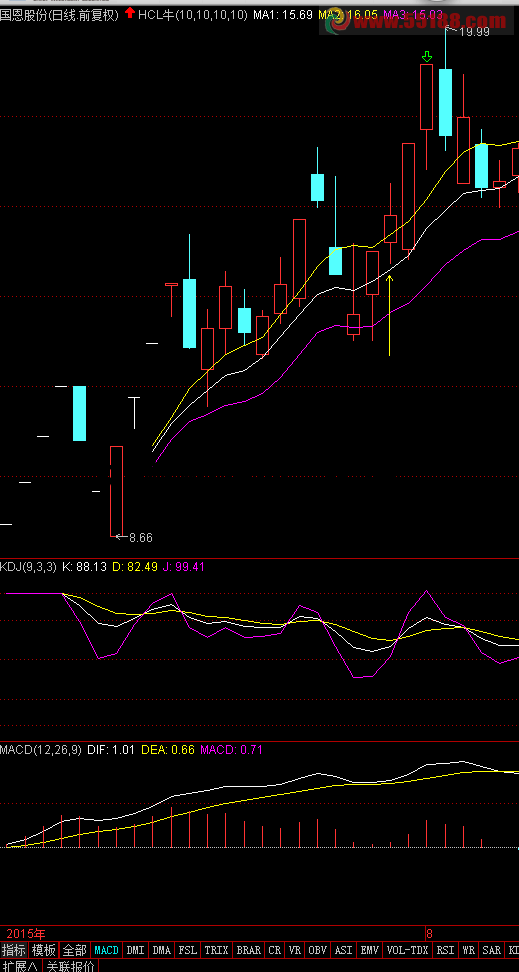Click the green down arrow sell signal
Image resolution: width=519 pixels, height=972 pixels.
pyautogui.click(x=427, y=57)
